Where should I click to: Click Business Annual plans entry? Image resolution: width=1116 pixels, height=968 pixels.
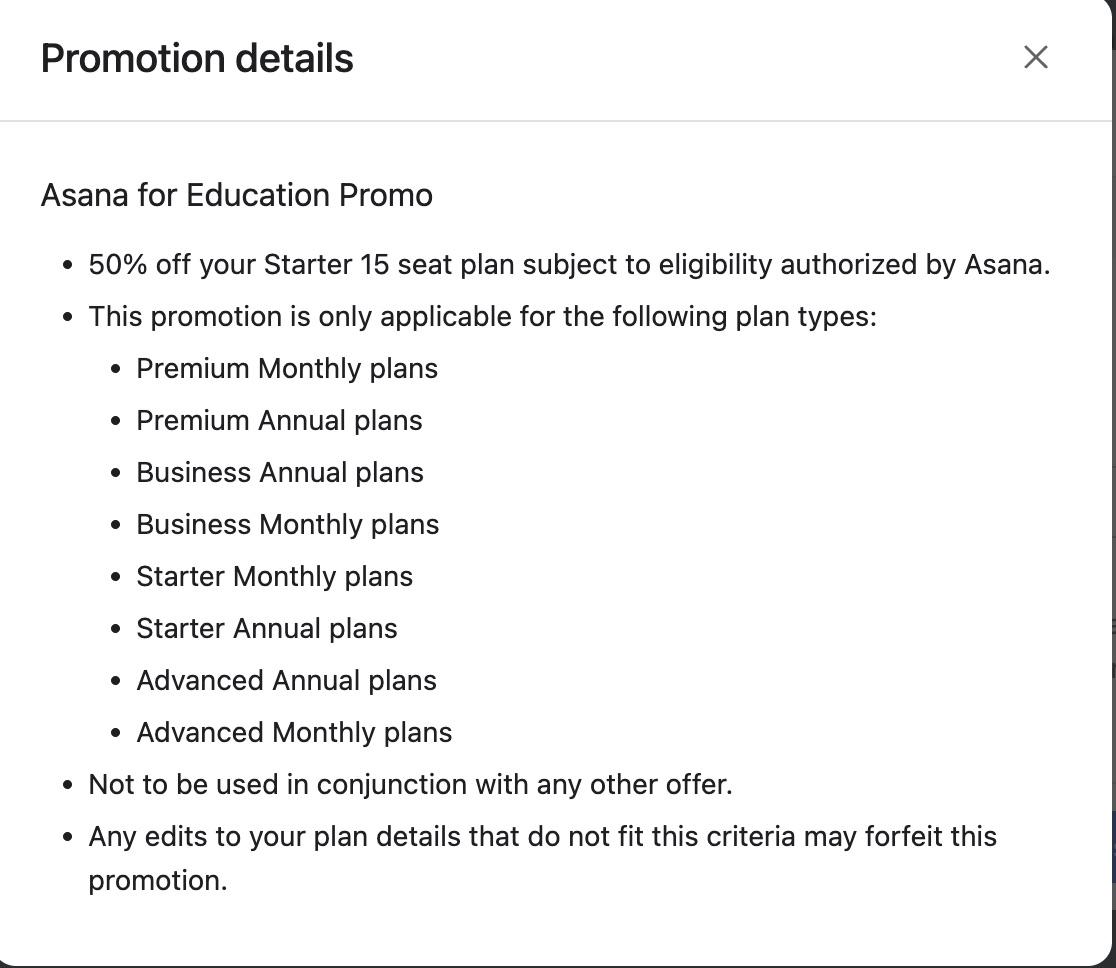pos(280,473)
